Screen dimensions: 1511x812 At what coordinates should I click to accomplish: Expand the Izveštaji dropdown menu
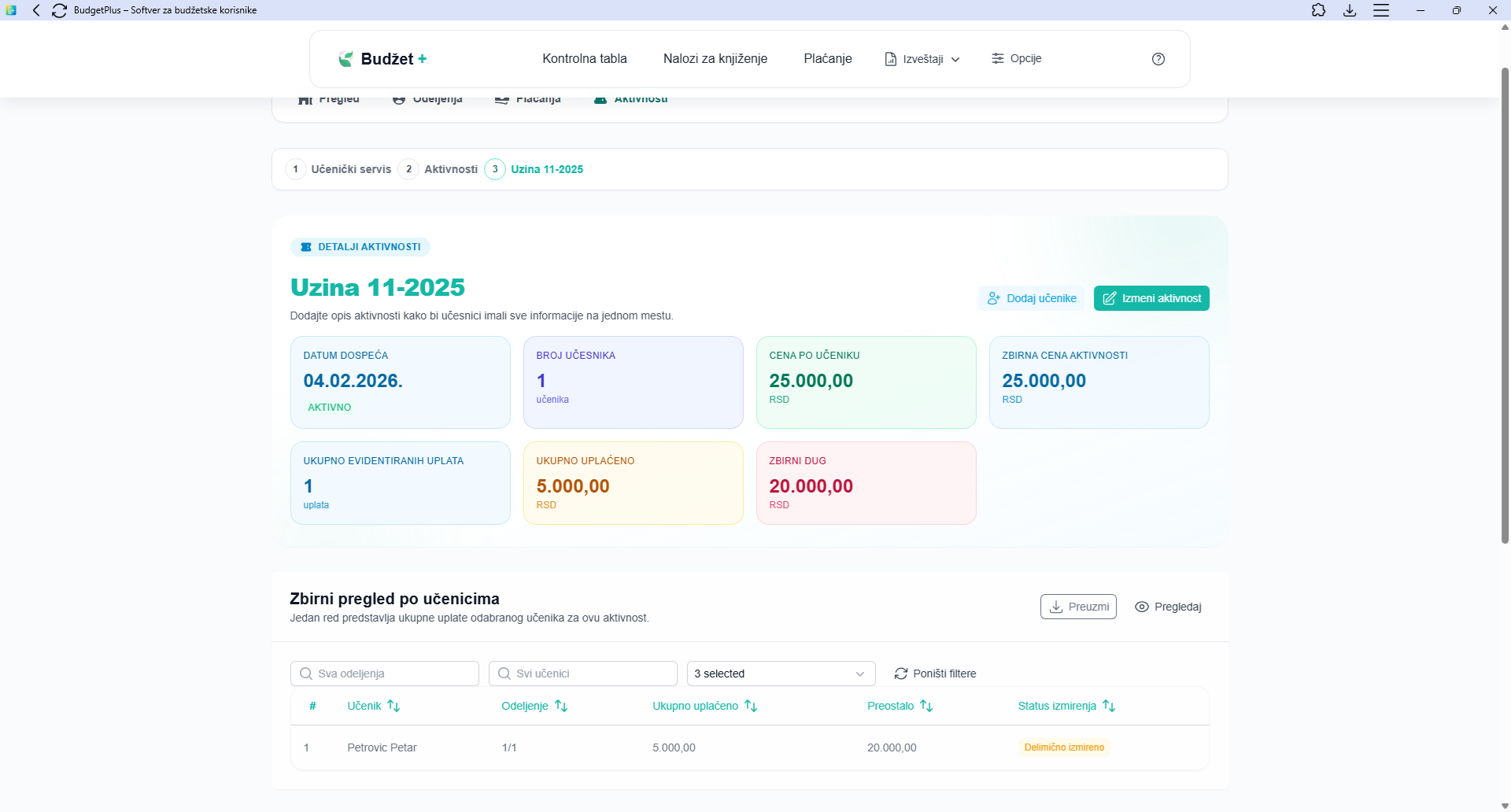tap(922, 59)
